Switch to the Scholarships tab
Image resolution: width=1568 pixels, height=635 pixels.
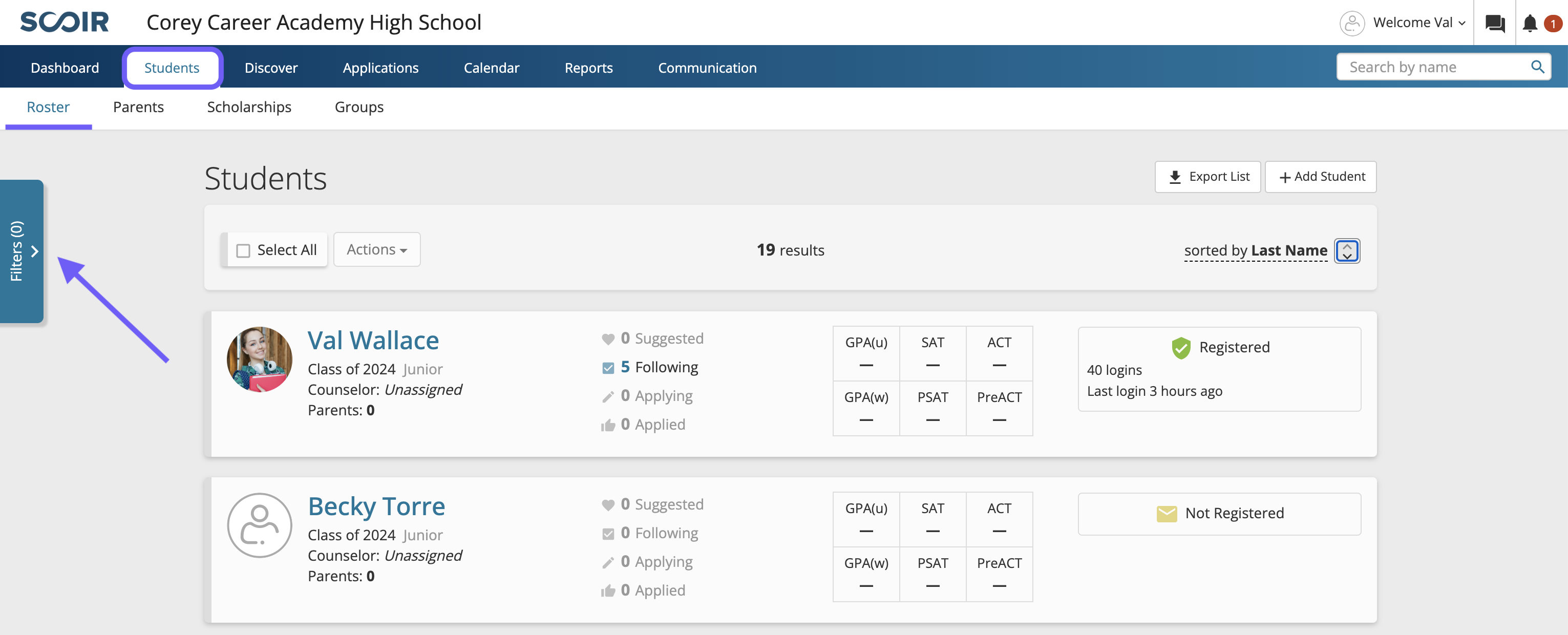(249, 107)
